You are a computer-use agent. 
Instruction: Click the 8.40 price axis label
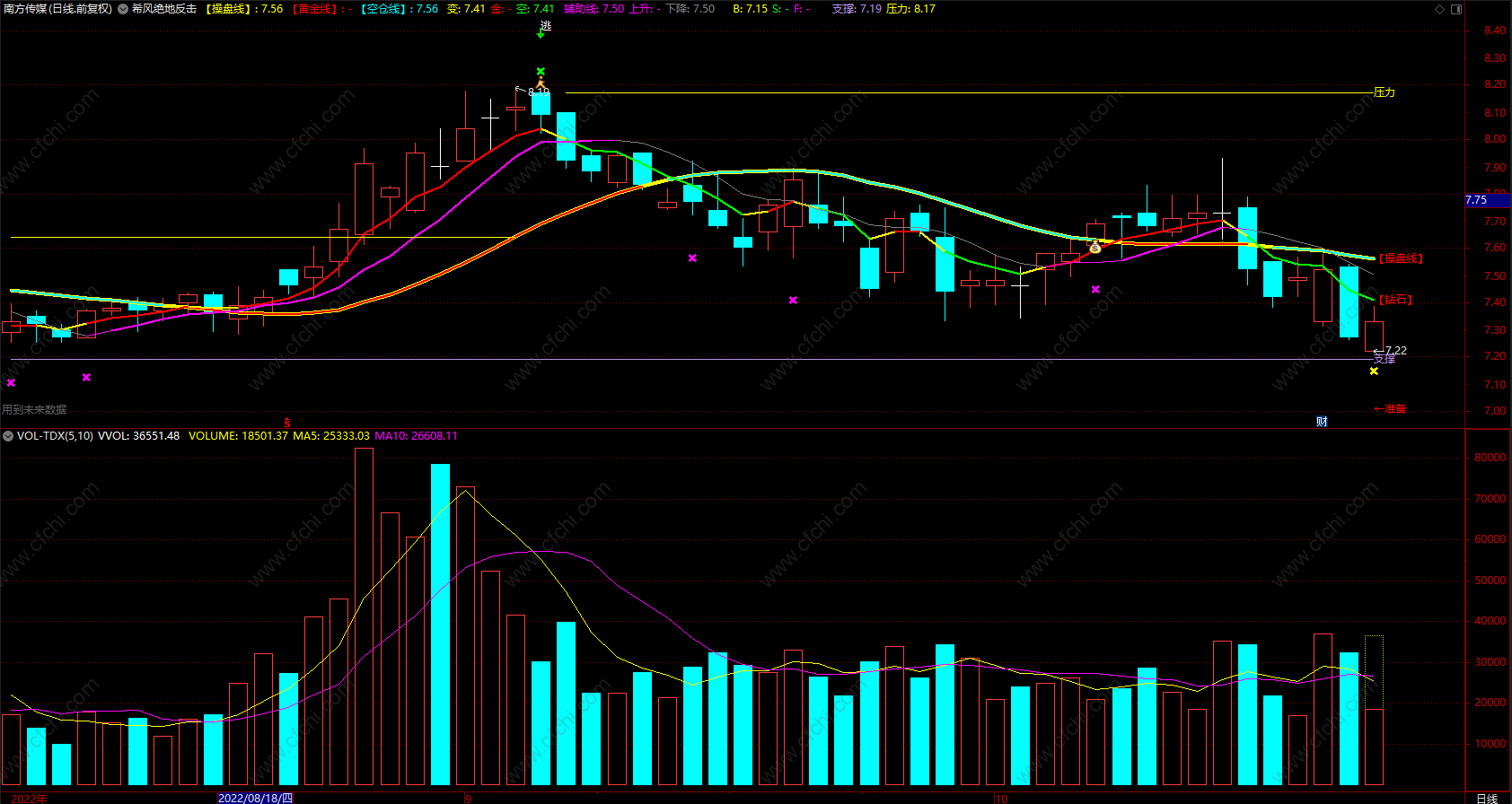[1495, 31]
